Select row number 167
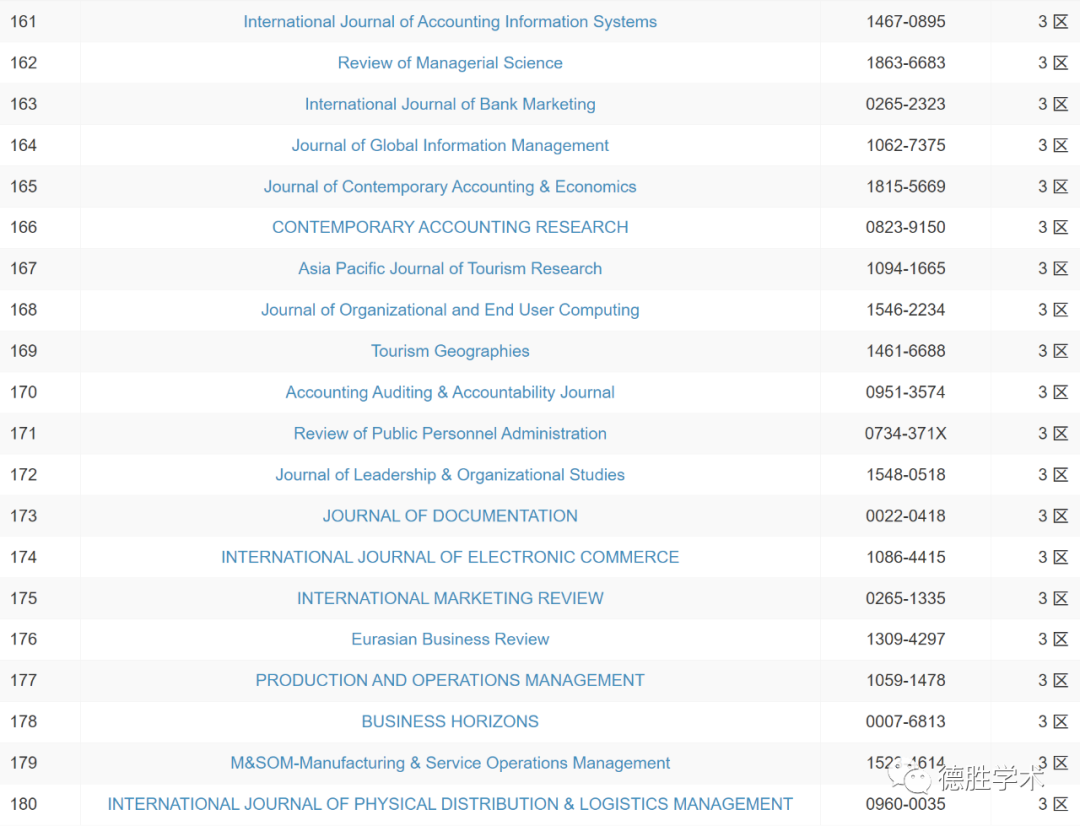Image resolution: width=1080 pixels, height=826 pixels. (x=23, y=269)
